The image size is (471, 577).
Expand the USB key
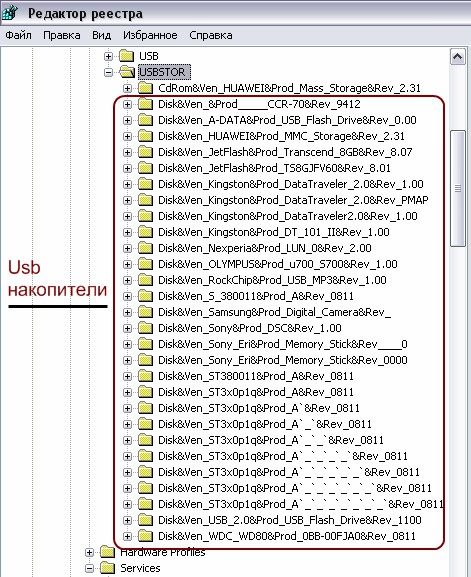click(108, 56)
